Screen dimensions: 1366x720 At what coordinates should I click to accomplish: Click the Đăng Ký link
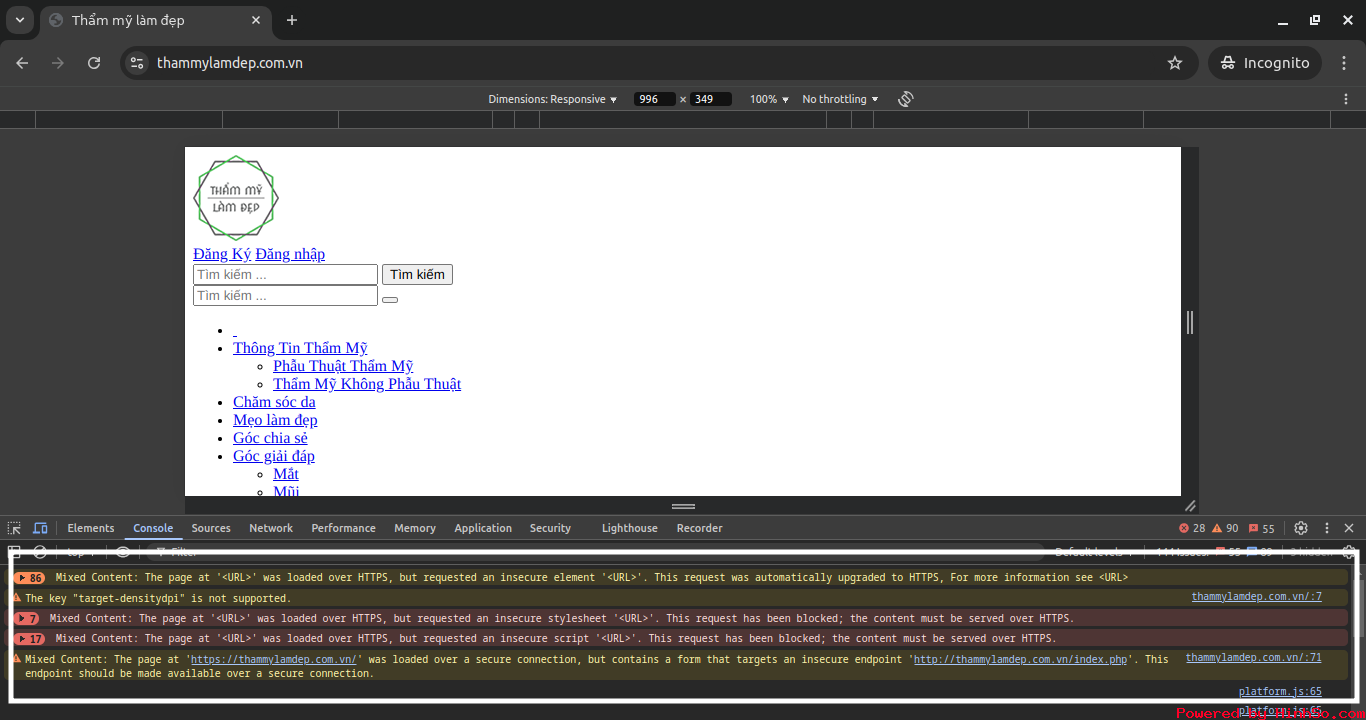222,254
